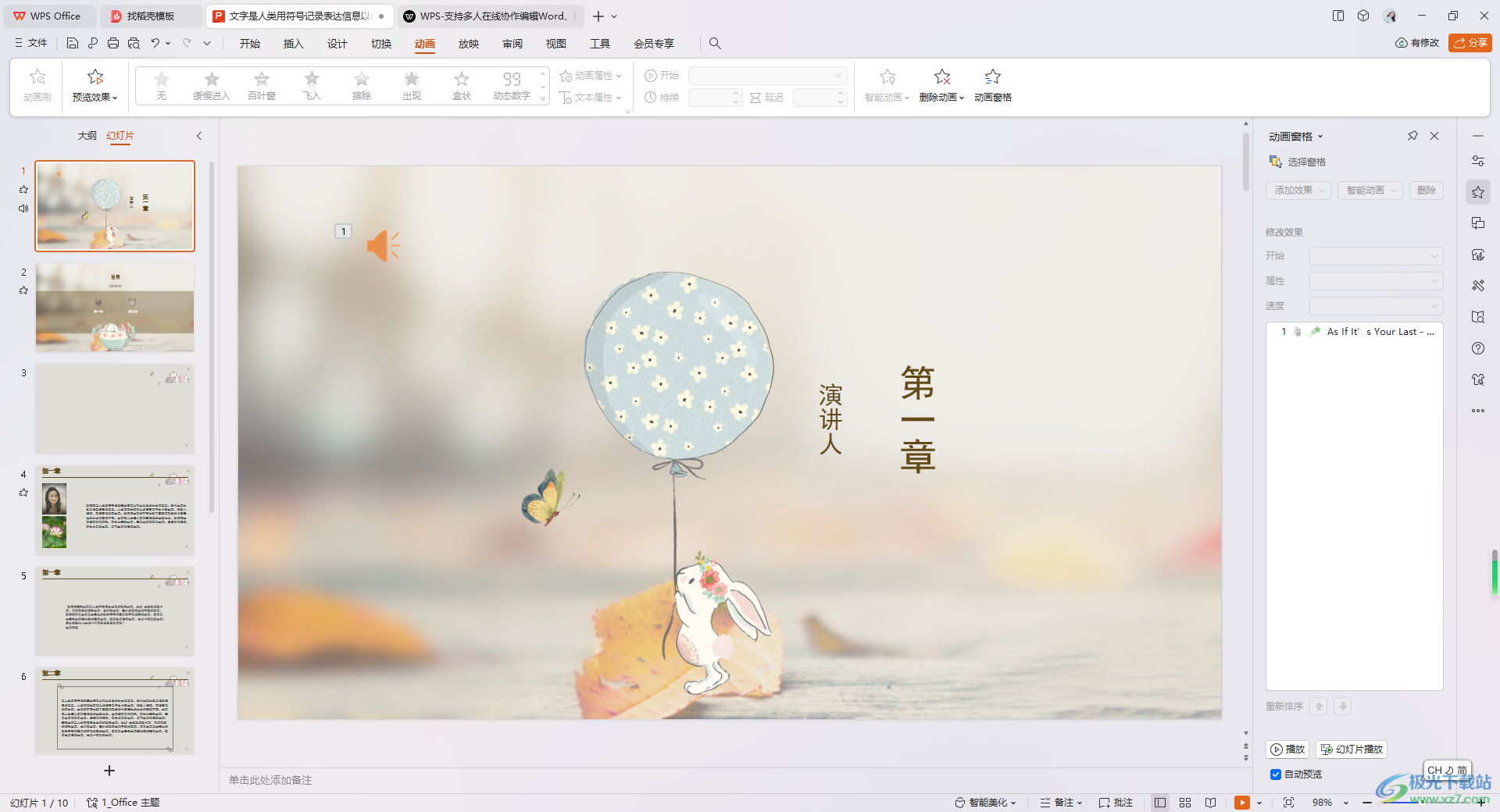
Task: Open the 添加效果 add effect dropdown
Action: click(x=1298, y=191)
